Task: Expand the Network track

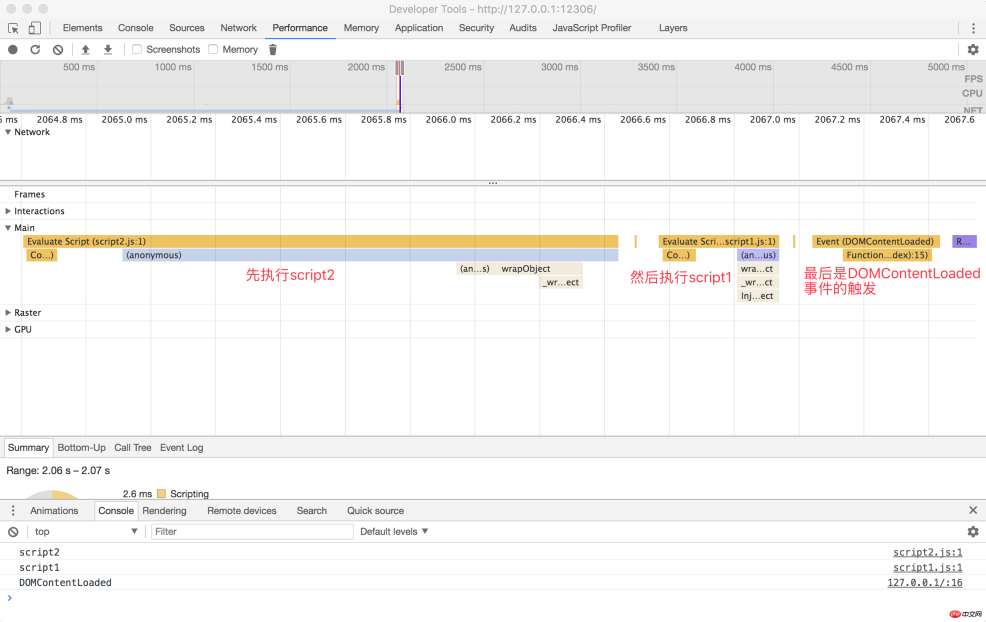Action: point(9,132)
